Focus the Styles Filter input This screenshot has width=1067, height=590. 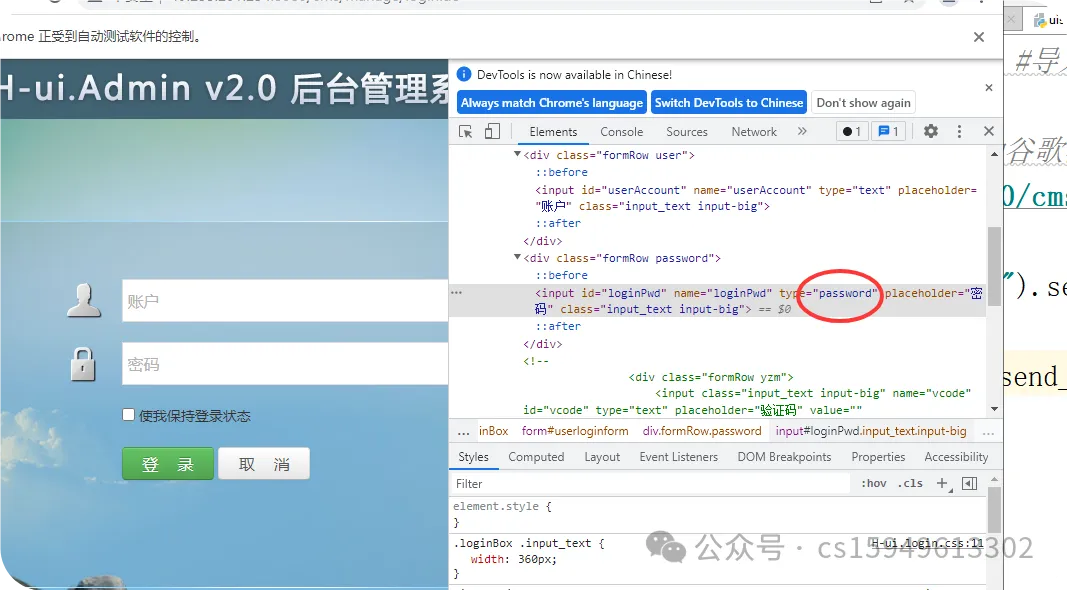(651, 484)
